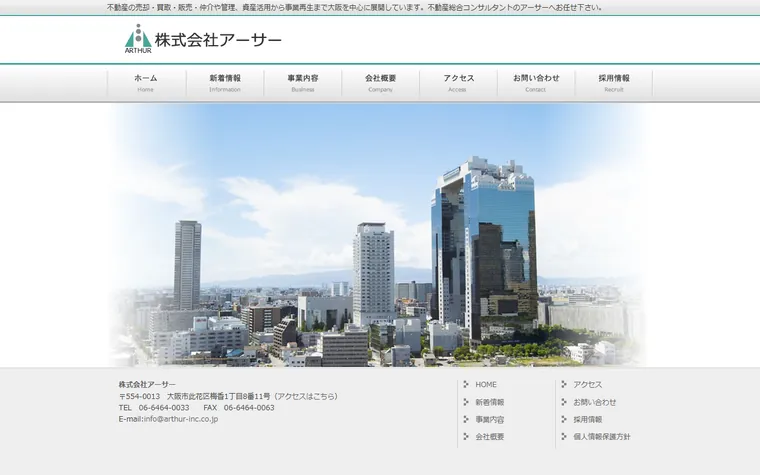Screen dimensions: 760x475
Task: Click the info@arthur-inc.co.jp email link
Action: pos(181,419)
